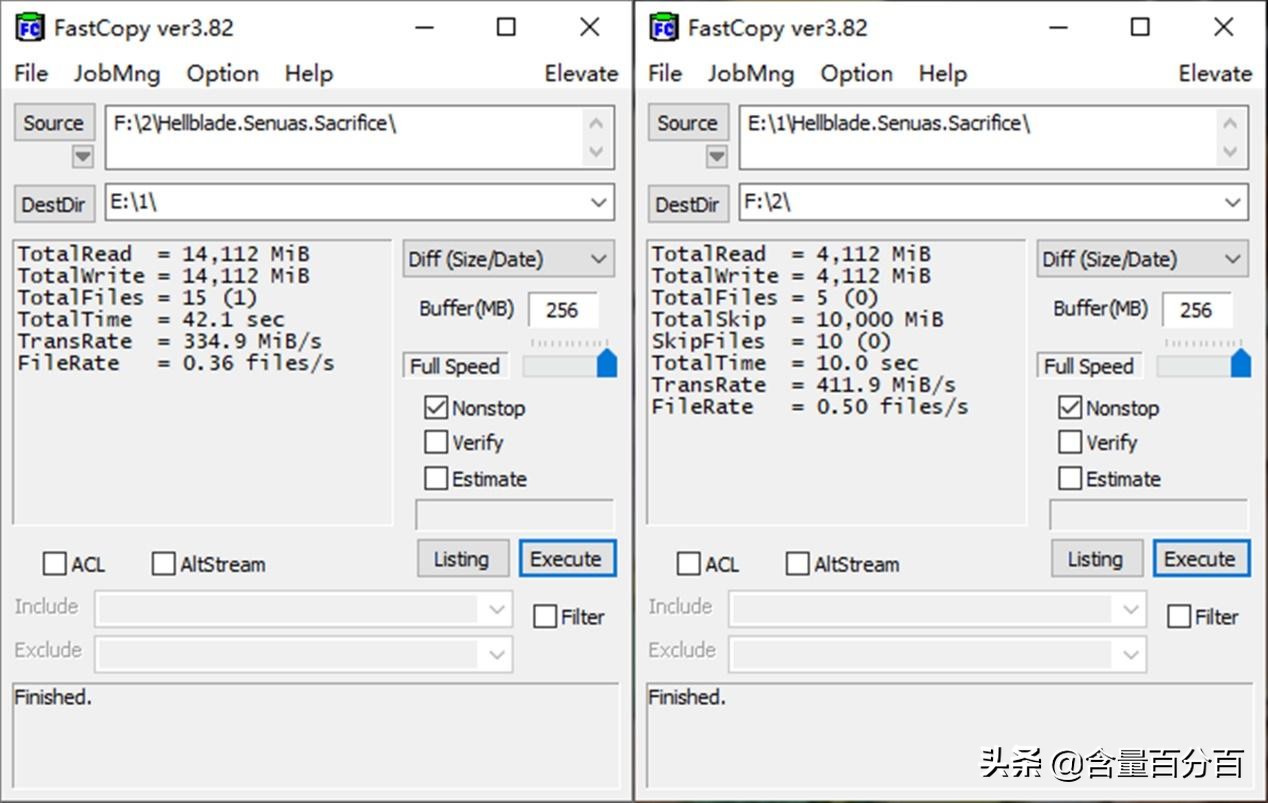The height and width of the screenshot is (803, 1268).
Task: Enable Estimate checkbox in right window
Action: 1070,478
